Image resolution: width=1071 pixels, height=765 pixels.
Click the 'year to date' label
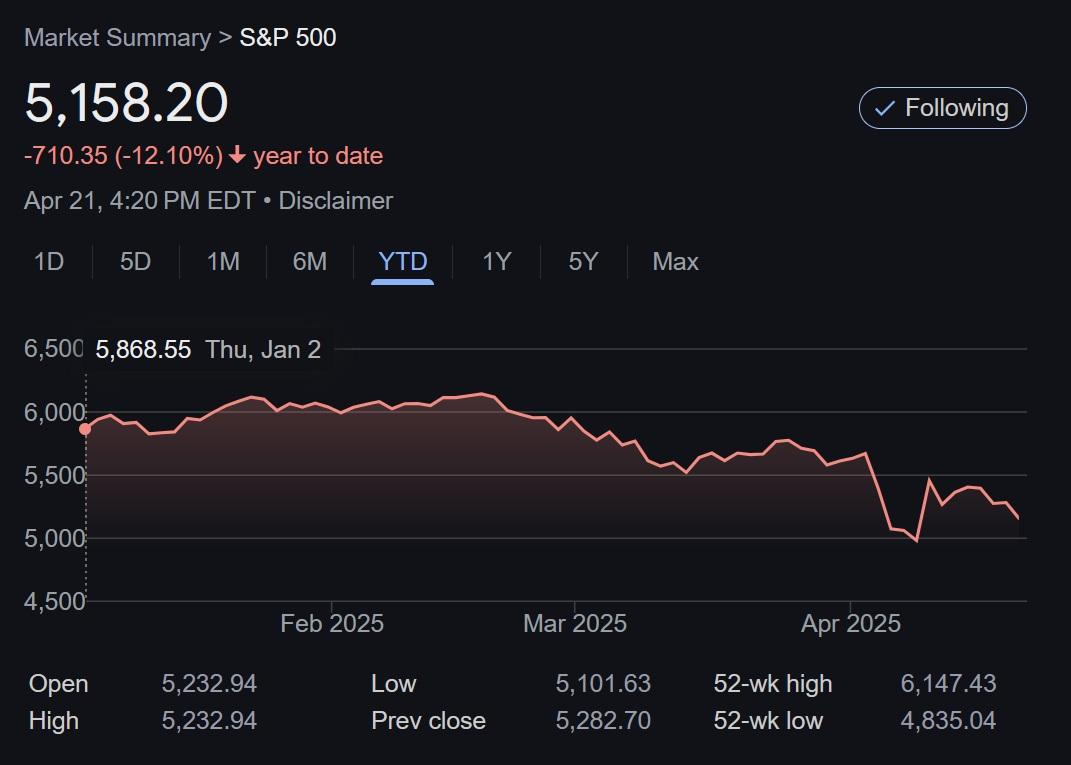[x=318, y=156]
